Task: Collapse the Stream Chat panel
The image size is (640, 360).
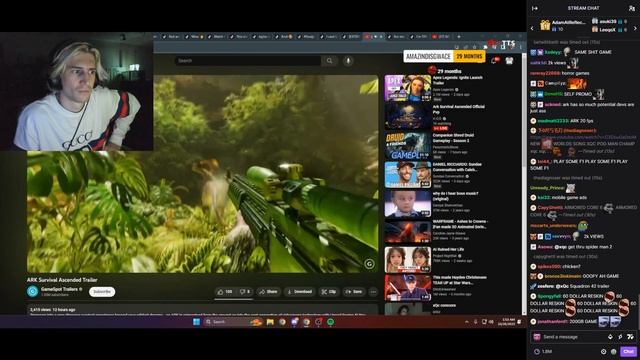Action: [x=535, y=8]
